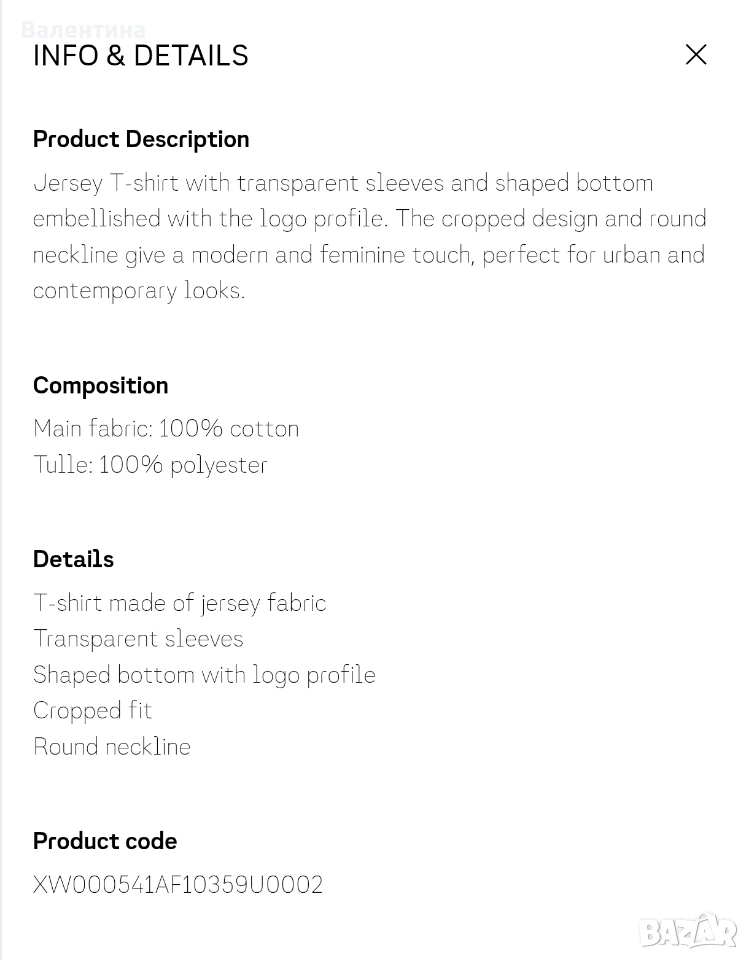Click the faded Валентина username
The height and width of the screenshot is (960, 749).
coord(83,30)
